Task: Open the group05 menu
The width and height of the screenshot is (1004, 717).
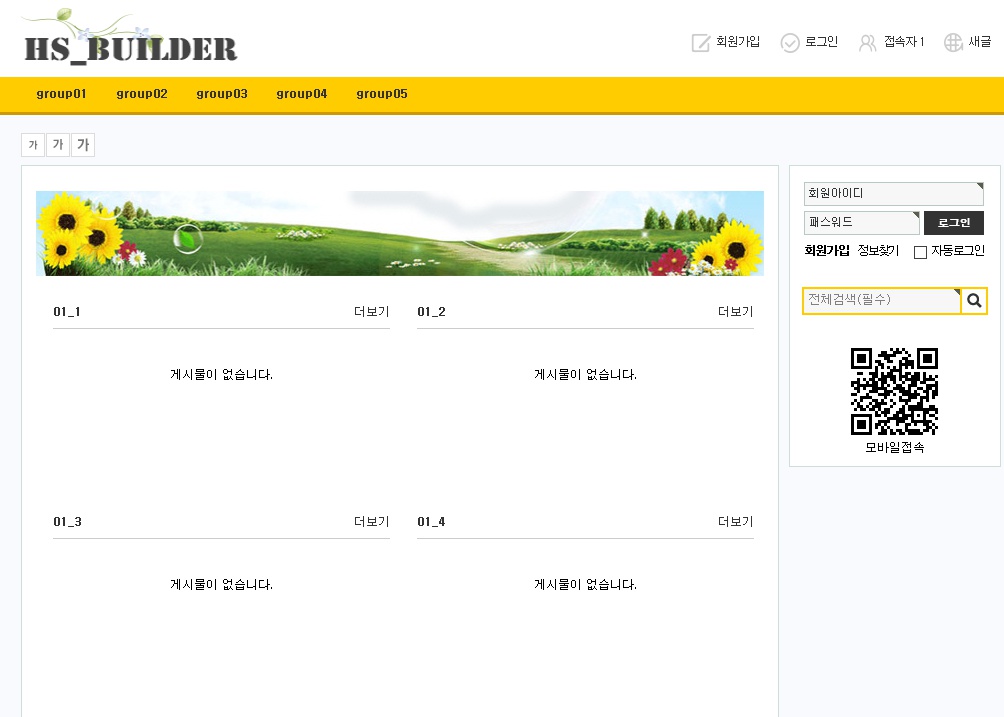Action: pos(381,94)
